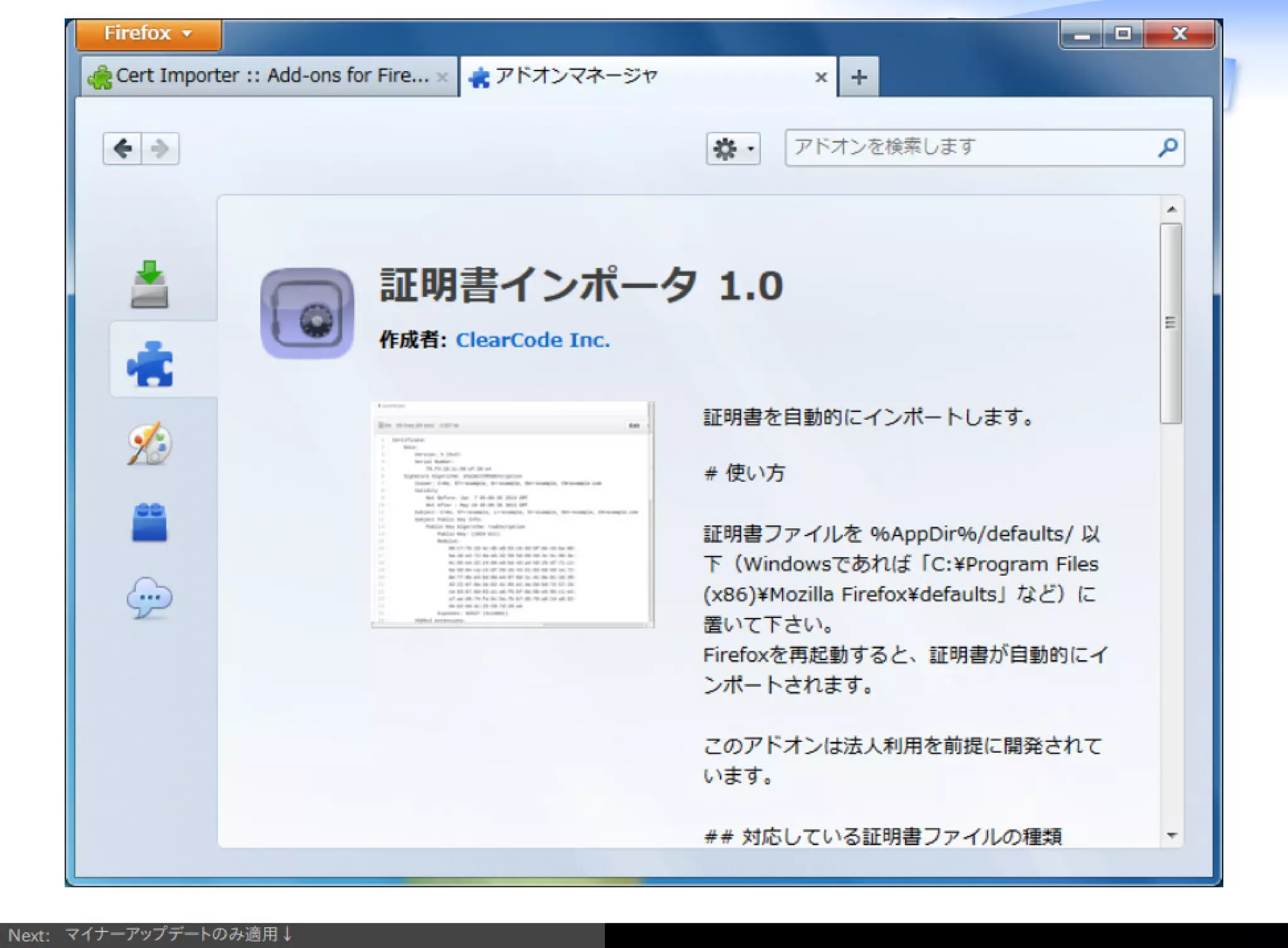This screenshot has width=1288, height=948.
Task: Close the アドオンマネージャ tab
Action: [821, 77]
